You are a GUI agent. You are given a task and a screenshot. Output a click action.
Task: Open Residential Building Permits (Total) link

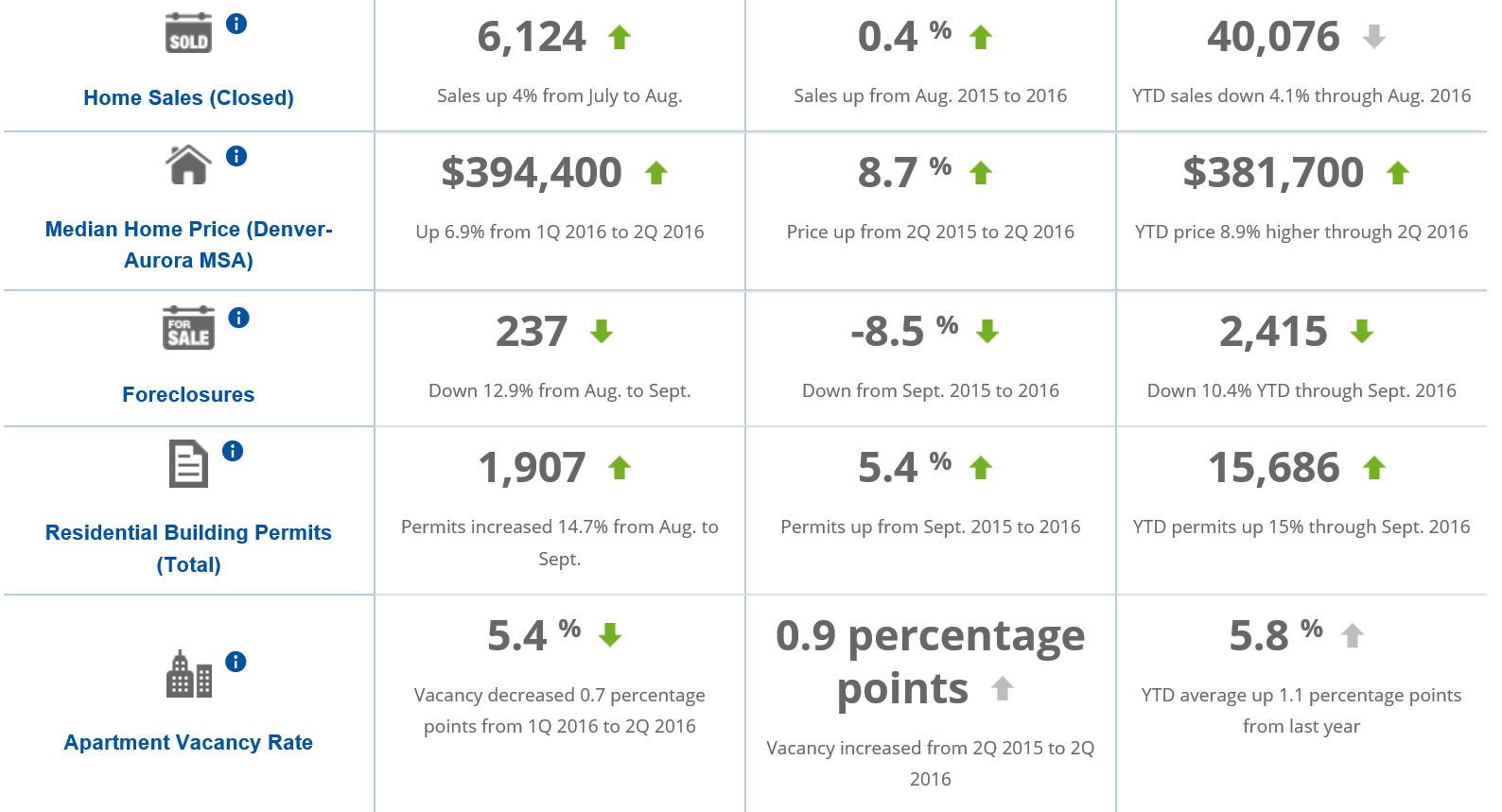pos(188,548)
